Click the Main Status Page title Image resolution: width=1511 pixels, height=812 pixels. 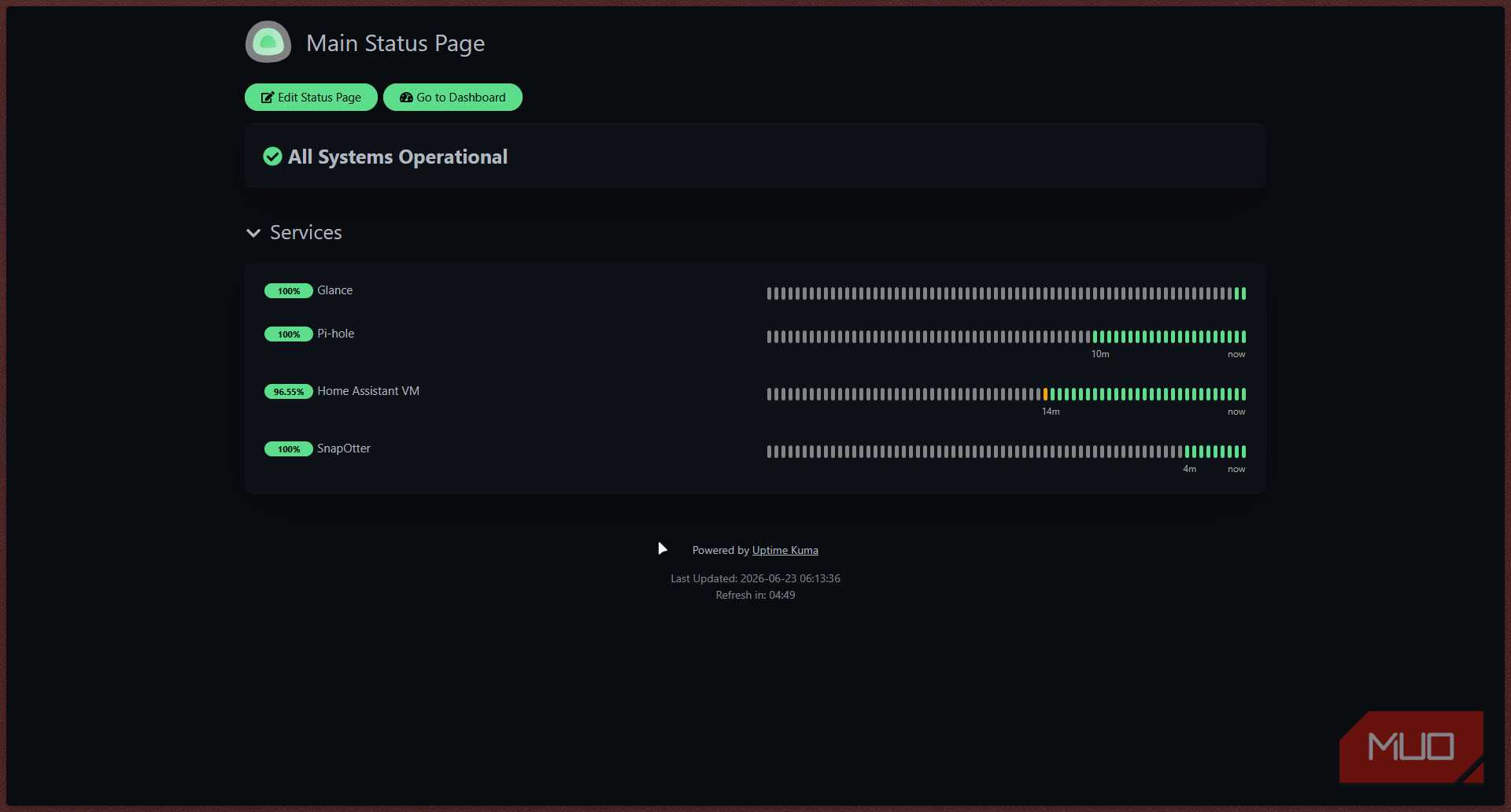tap(395, 43)
